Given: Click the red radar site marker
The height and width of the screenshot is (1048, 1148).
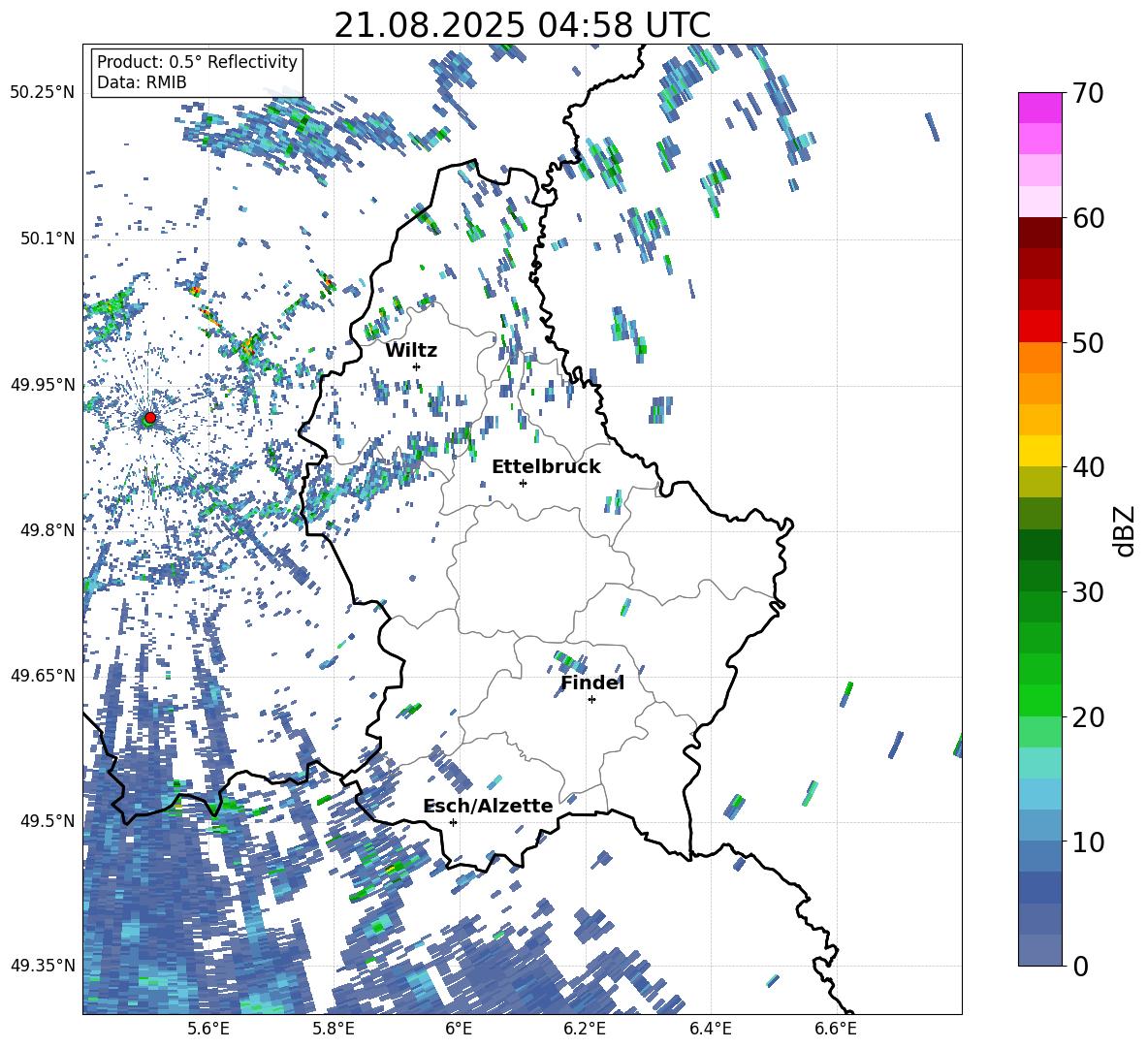Looking at the screenshot, I should [150, 417].
